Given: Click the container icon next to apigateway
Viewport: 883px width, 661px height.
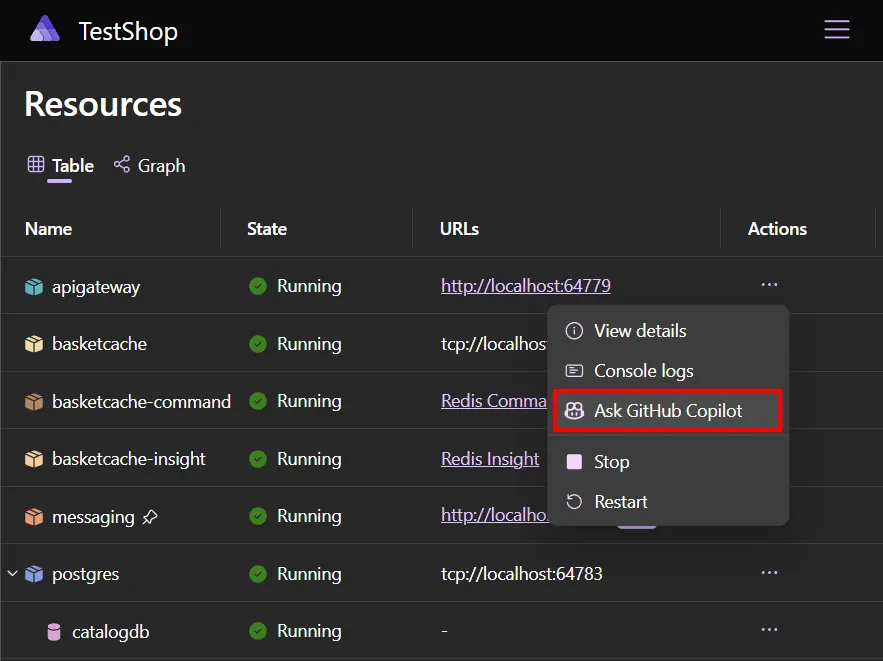Looking at the screenshot, I should pyautogui.click(x=32, y=286).
